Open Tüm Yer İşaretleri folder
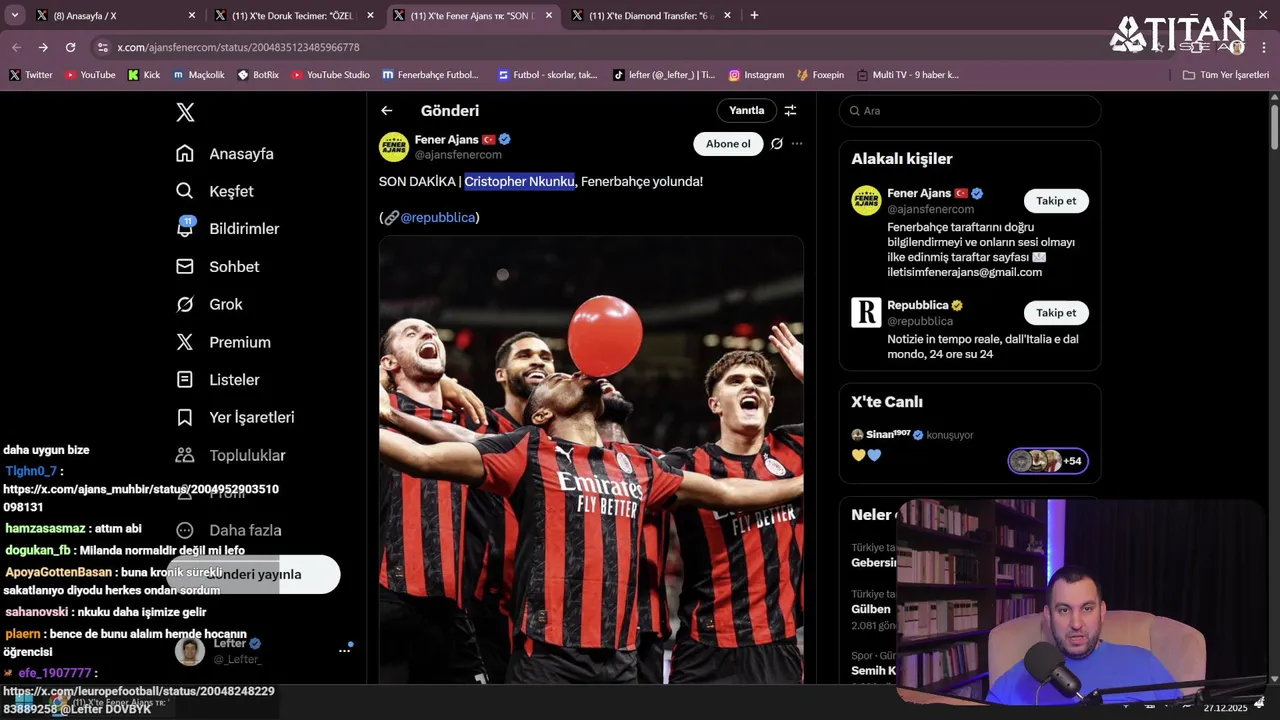 tap(1225, 75)
